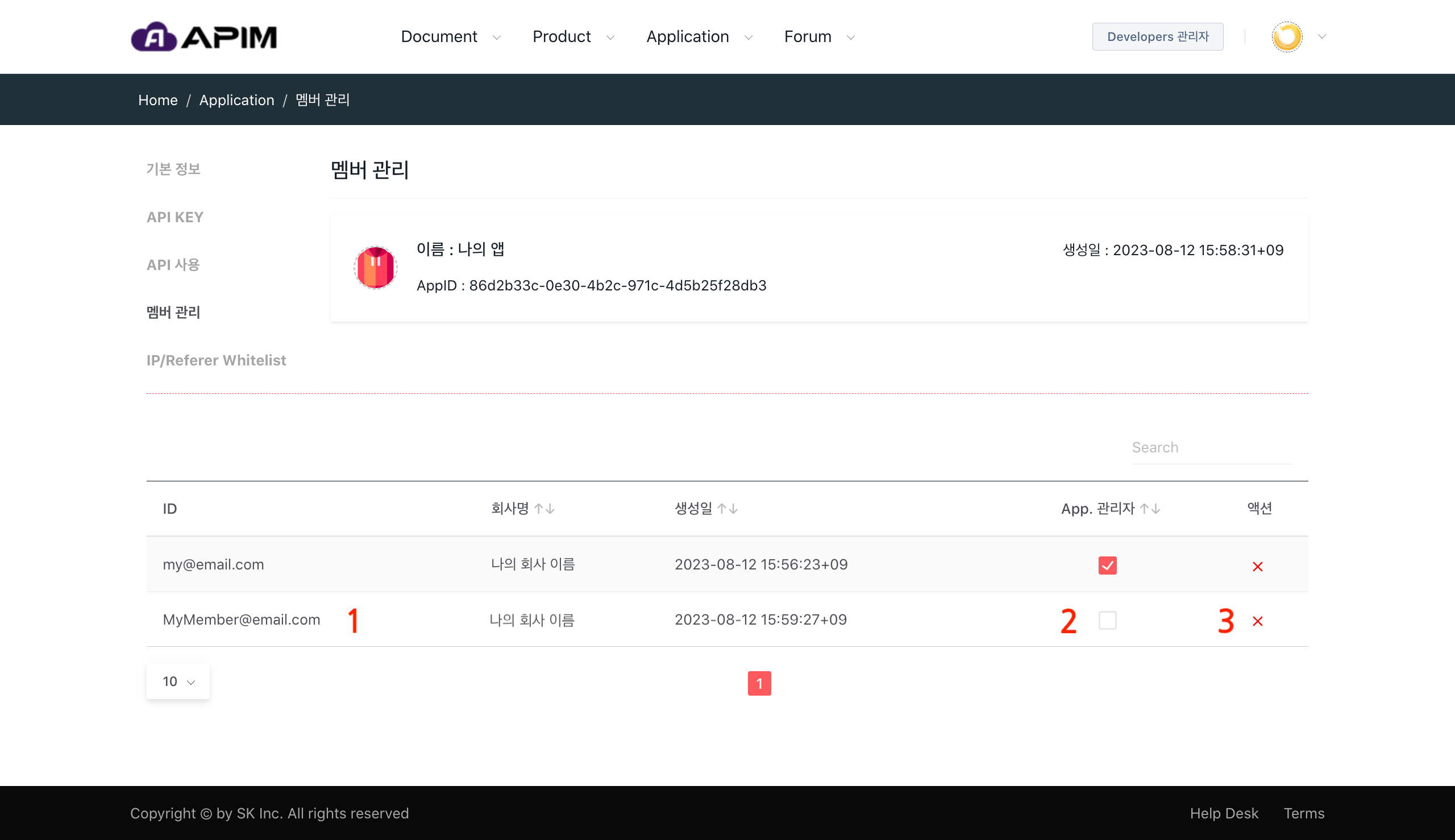Uncheck App admin for my@email.com
This screenshot has width=1455, height=840.
click(1107, 565)
